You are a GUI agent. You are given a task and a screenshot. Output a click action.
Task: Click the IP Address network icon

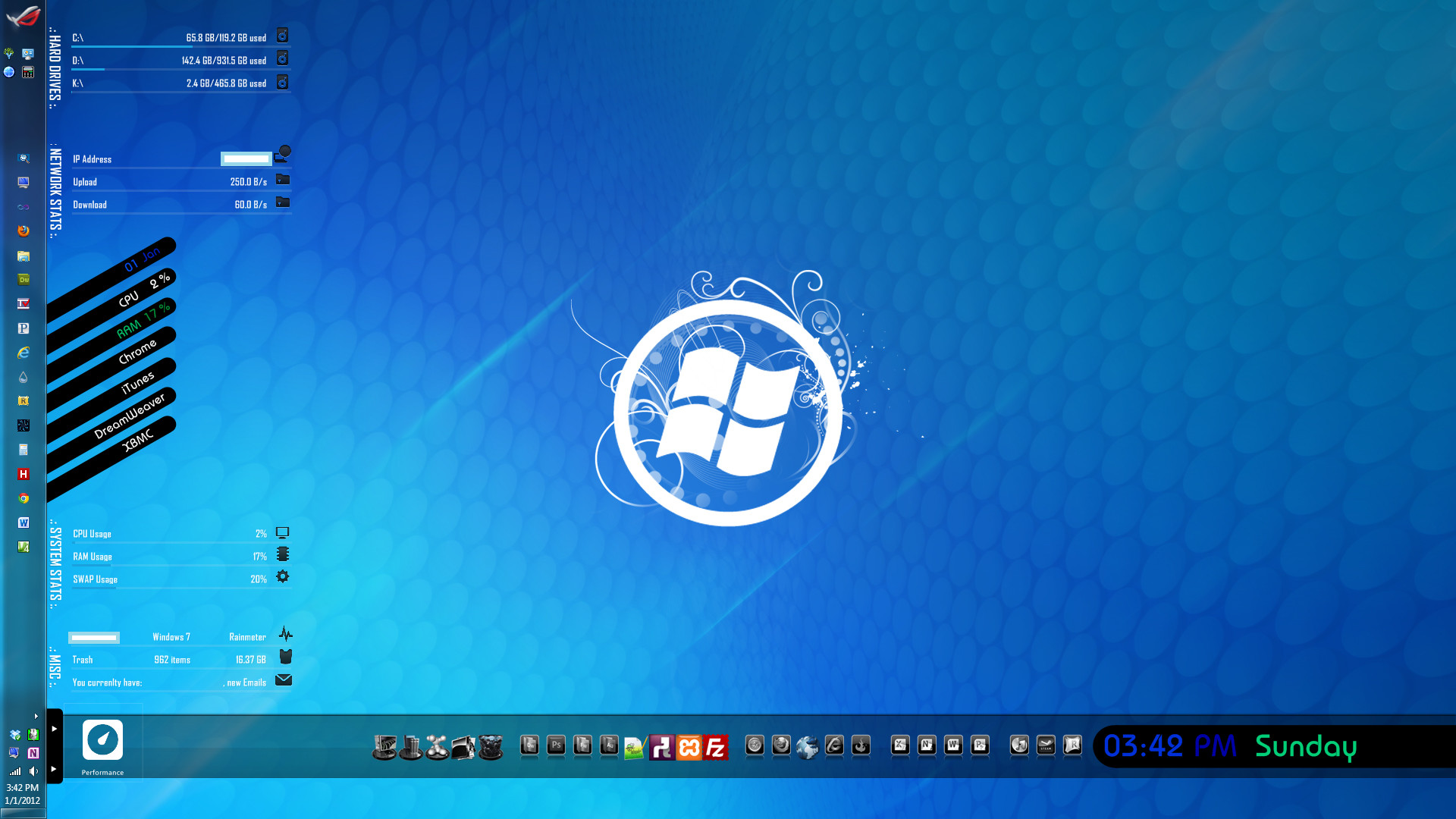click(x=284, y=154)
